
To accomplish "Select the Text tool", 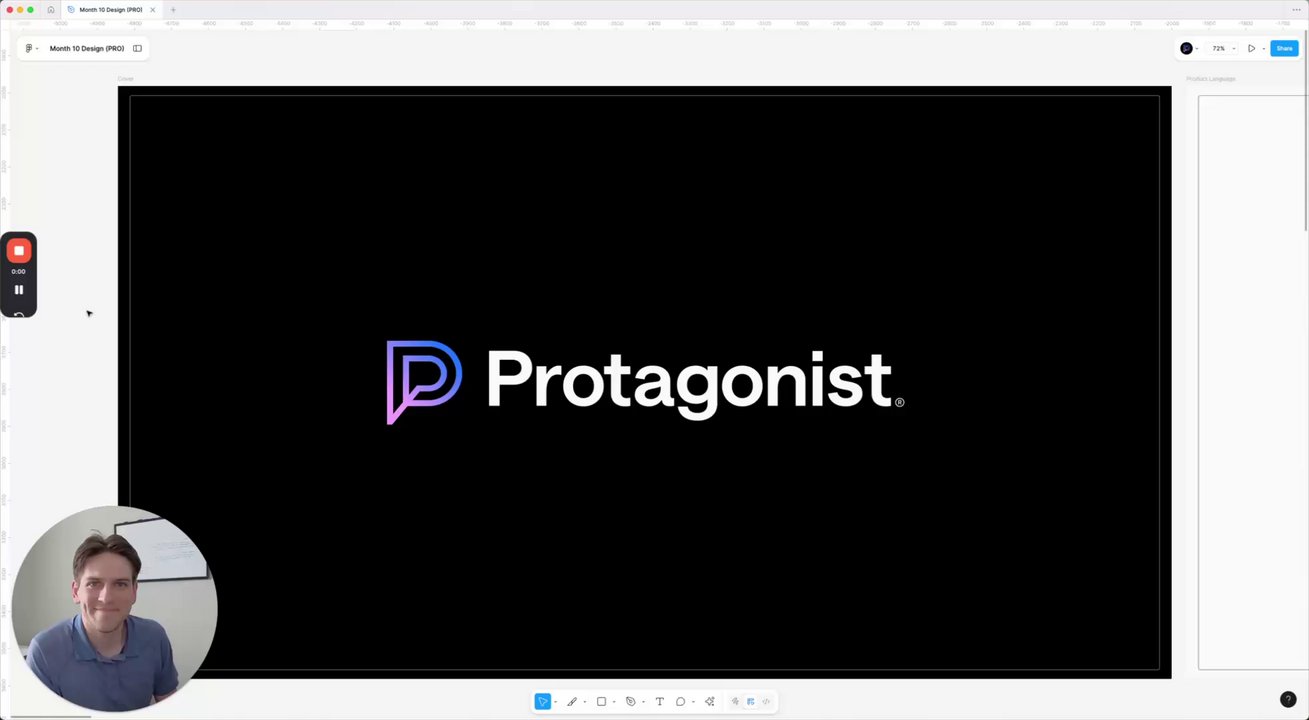I will [x=659, y=702].
